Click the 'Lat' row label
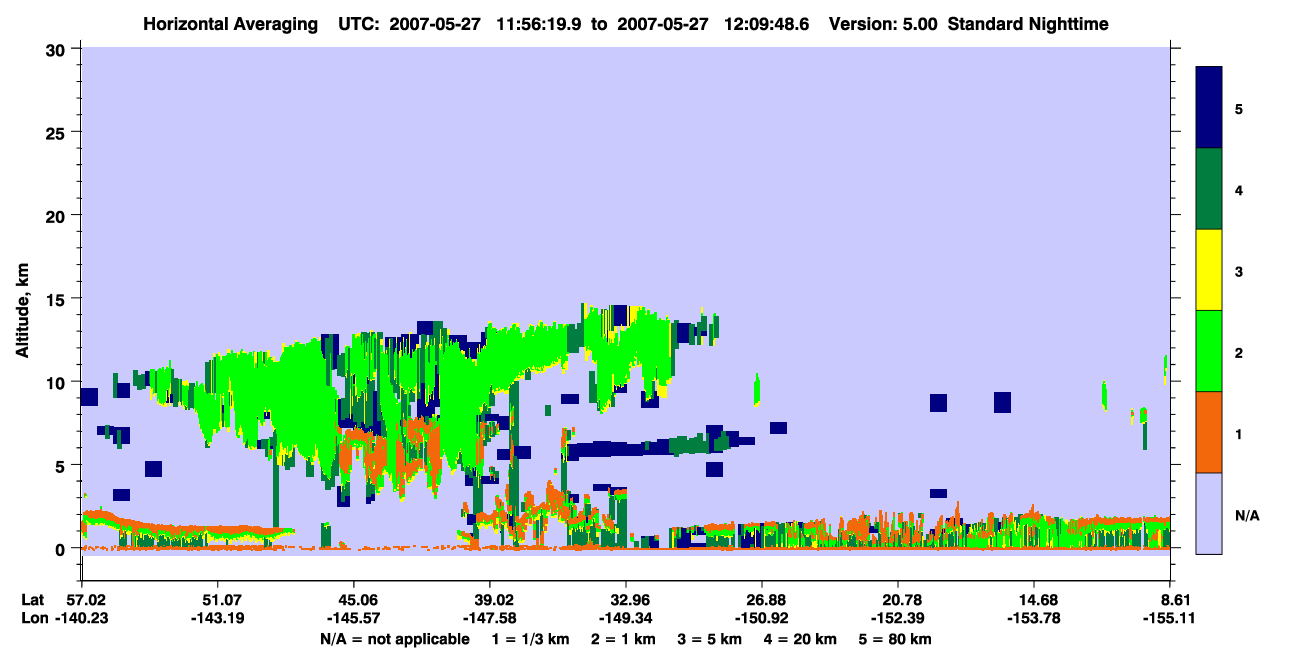Image resolution: width=1300 pixels, height=667 pixels. [x=33, y=599]
